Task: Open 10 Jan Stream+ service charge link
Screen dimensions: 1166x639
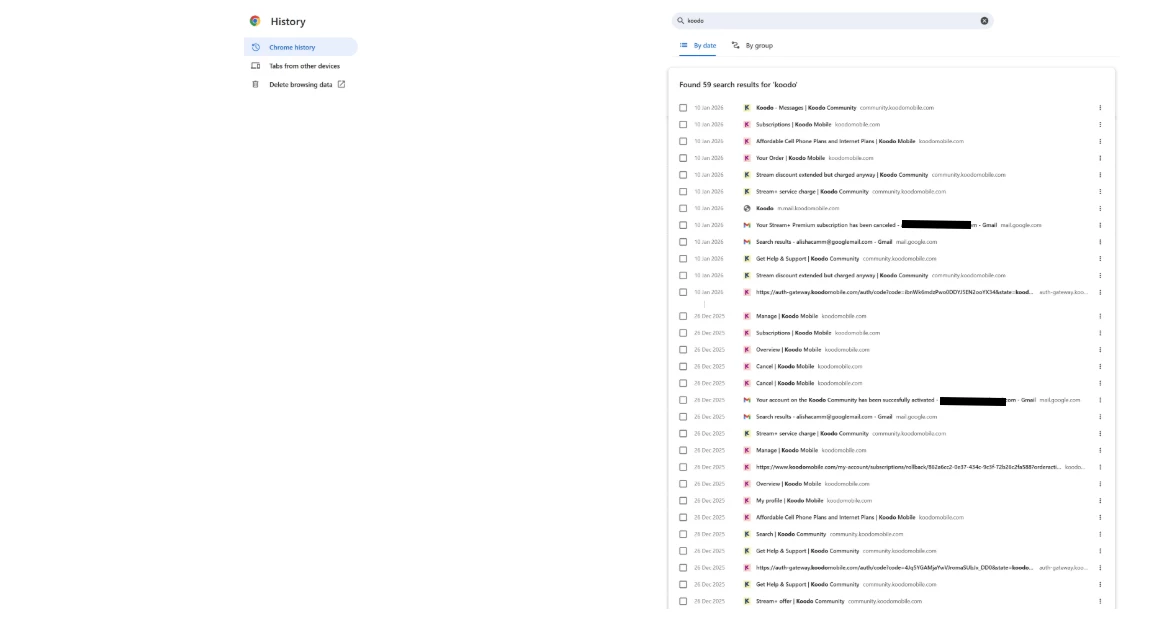Action: (x=812, y=192)
